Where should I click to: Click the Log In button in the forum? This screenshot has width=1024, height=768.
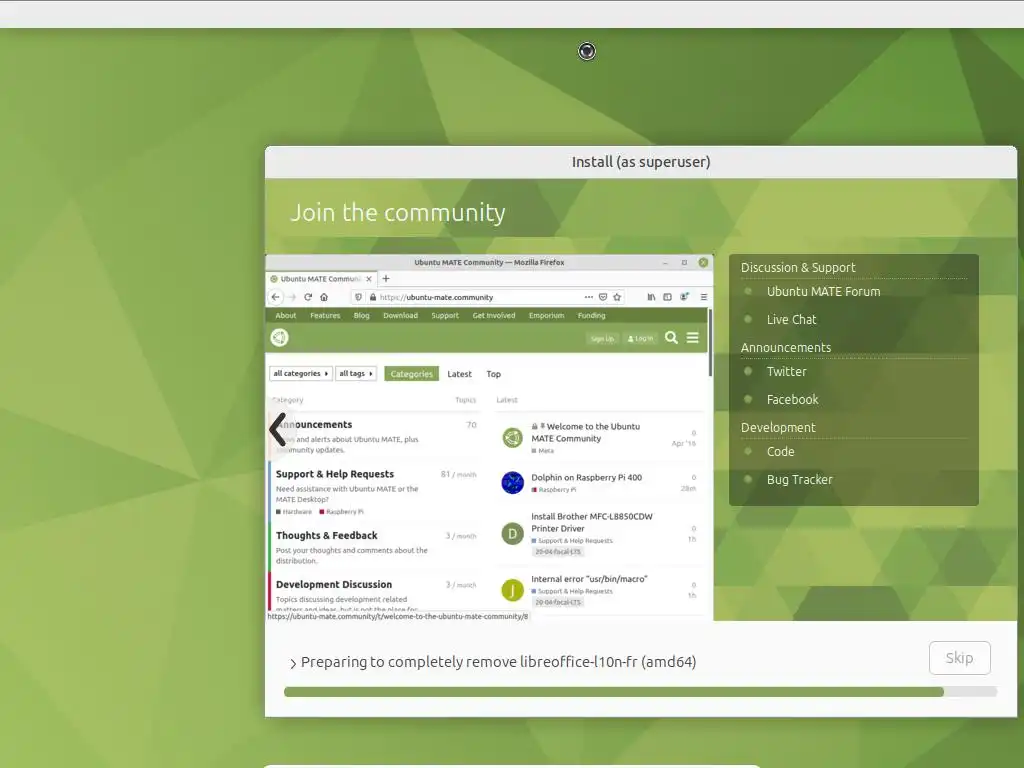[640, 338]
